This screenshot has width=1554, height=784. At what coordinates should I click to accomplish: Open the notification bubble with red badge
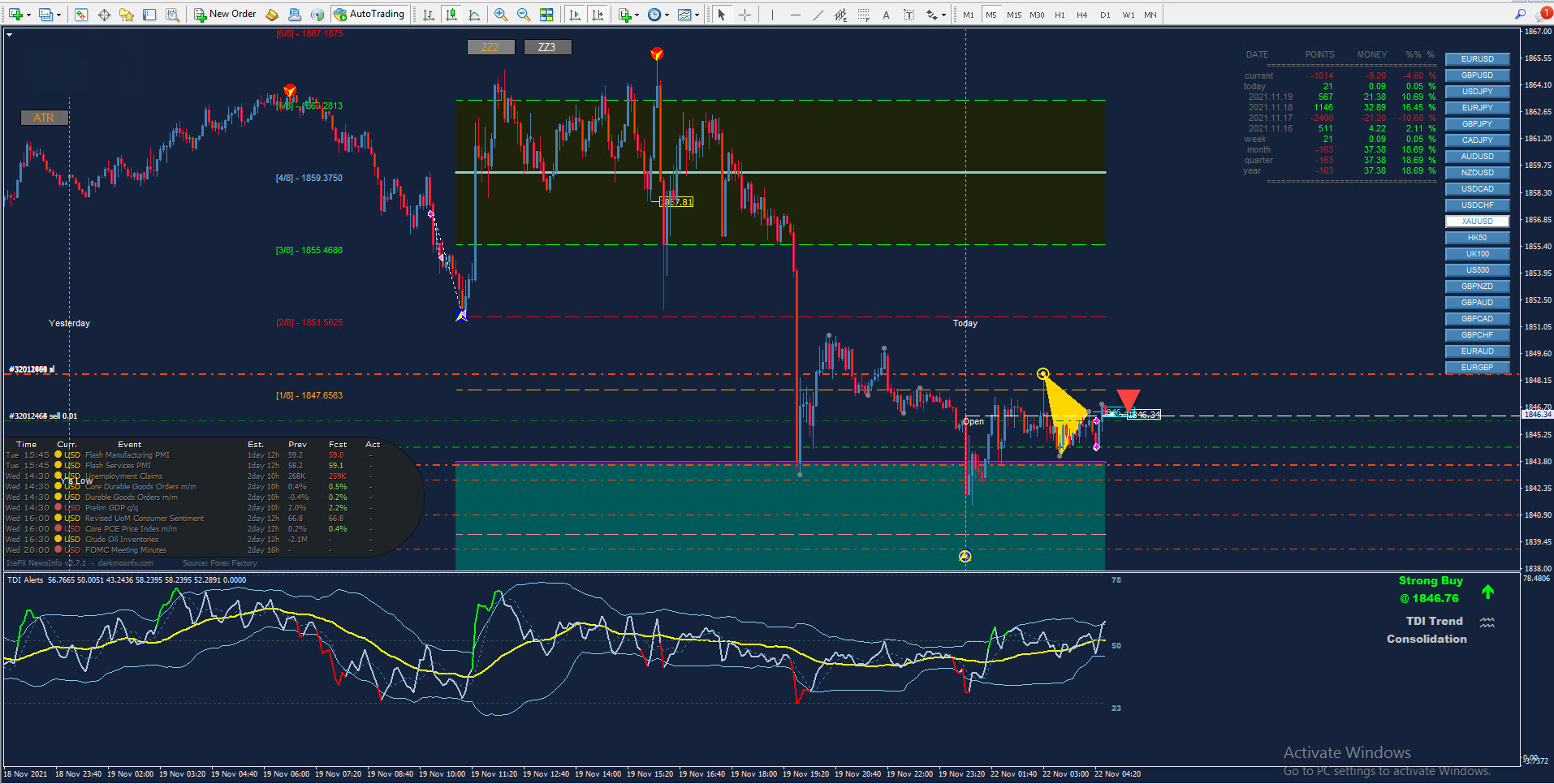(x=1544, y=14)
